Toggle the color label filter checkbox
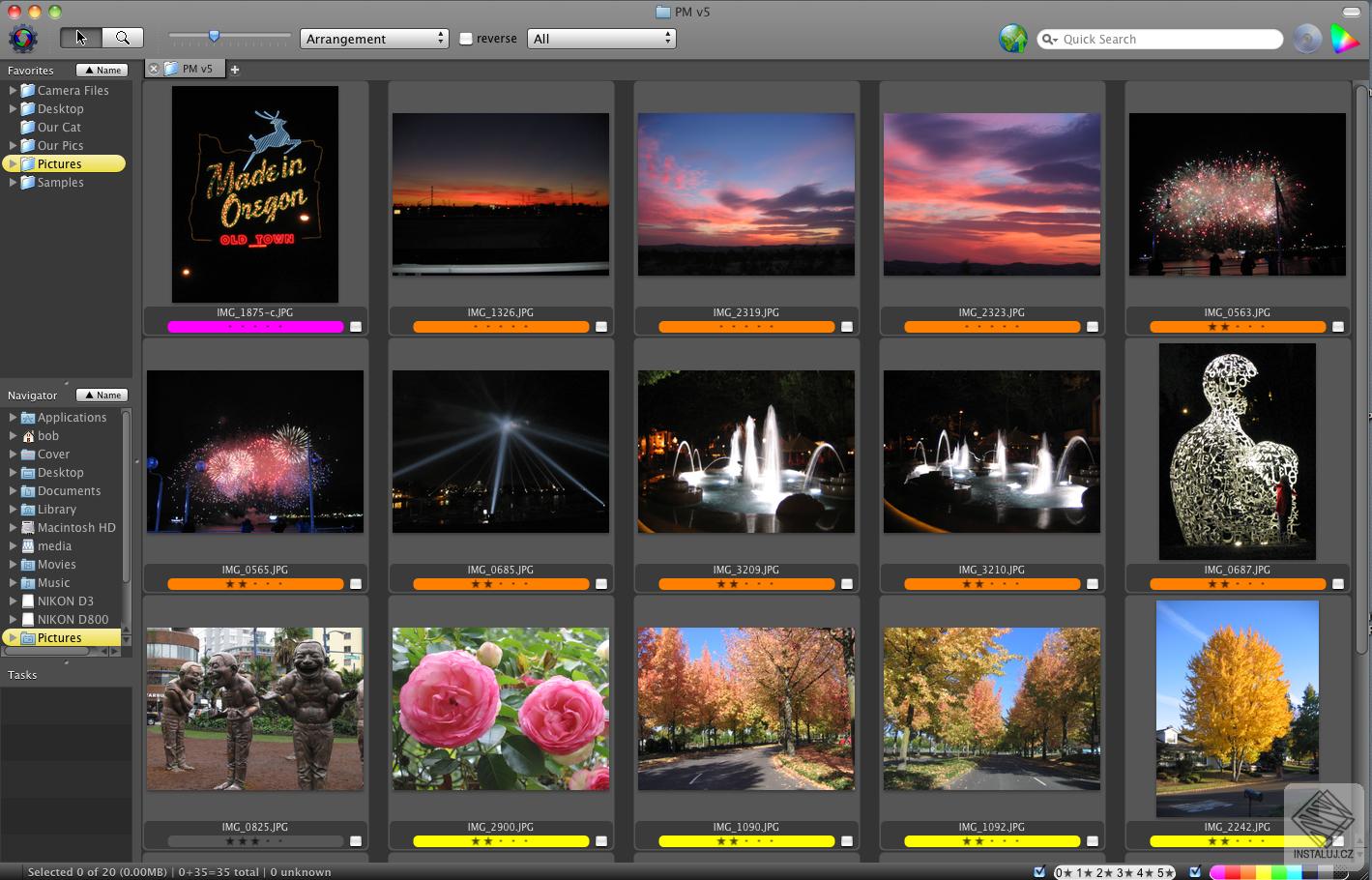 pos(1195,871)
